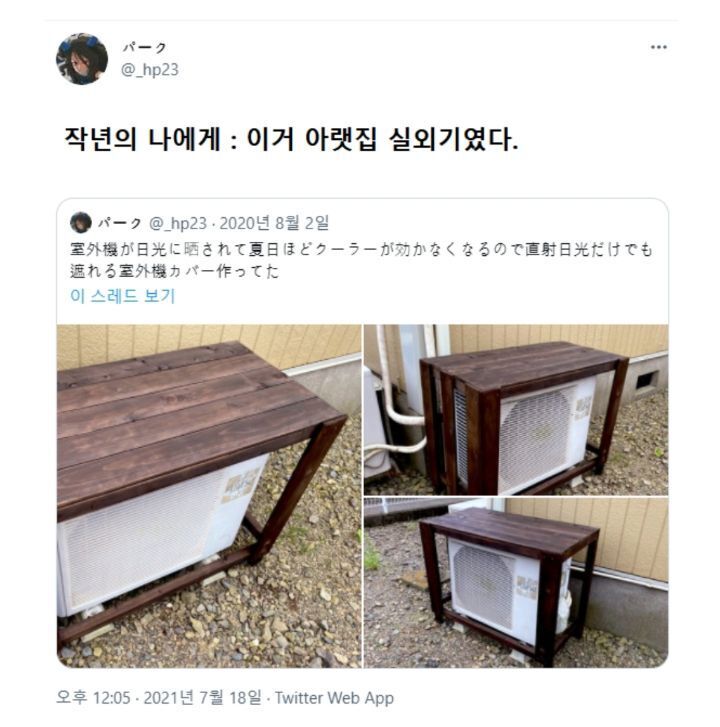Image resolution: width=720 pixels, height=727 pixels.
Task: Click the Japanese quoted tweet text
Action: [x=361, y=260]
